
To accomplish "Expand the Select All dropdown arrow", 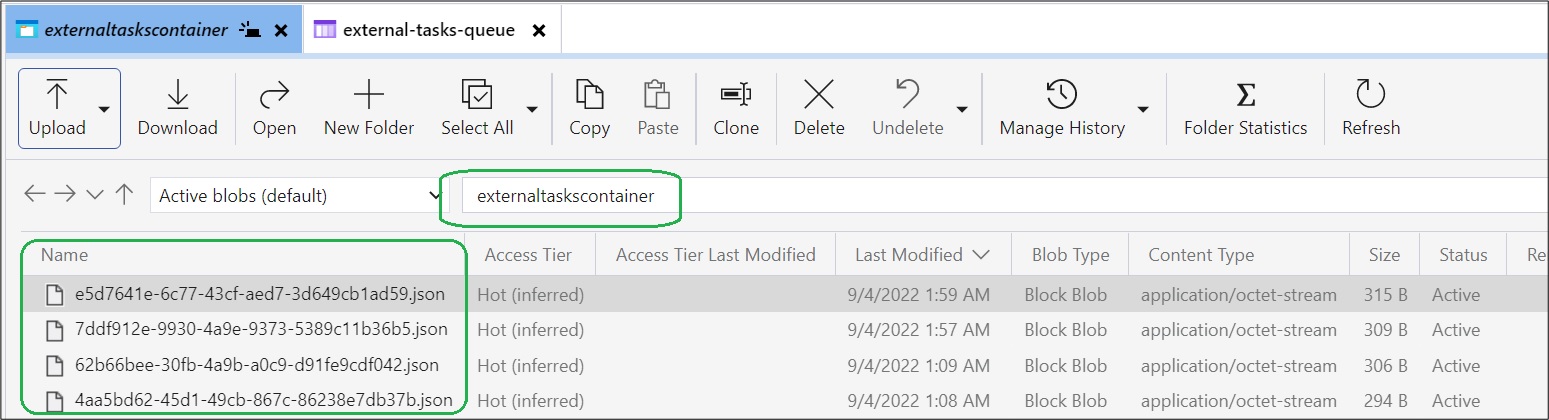I will 532,109.
